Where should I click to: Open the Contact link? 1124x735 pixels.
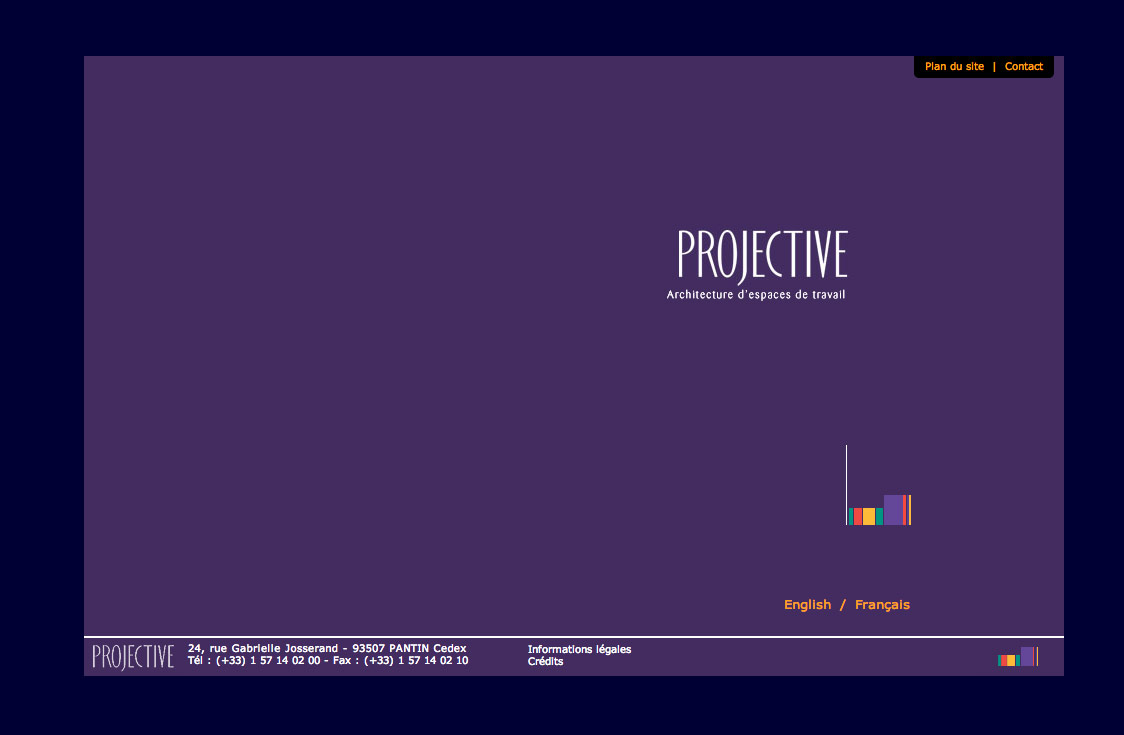(1024, 67)
